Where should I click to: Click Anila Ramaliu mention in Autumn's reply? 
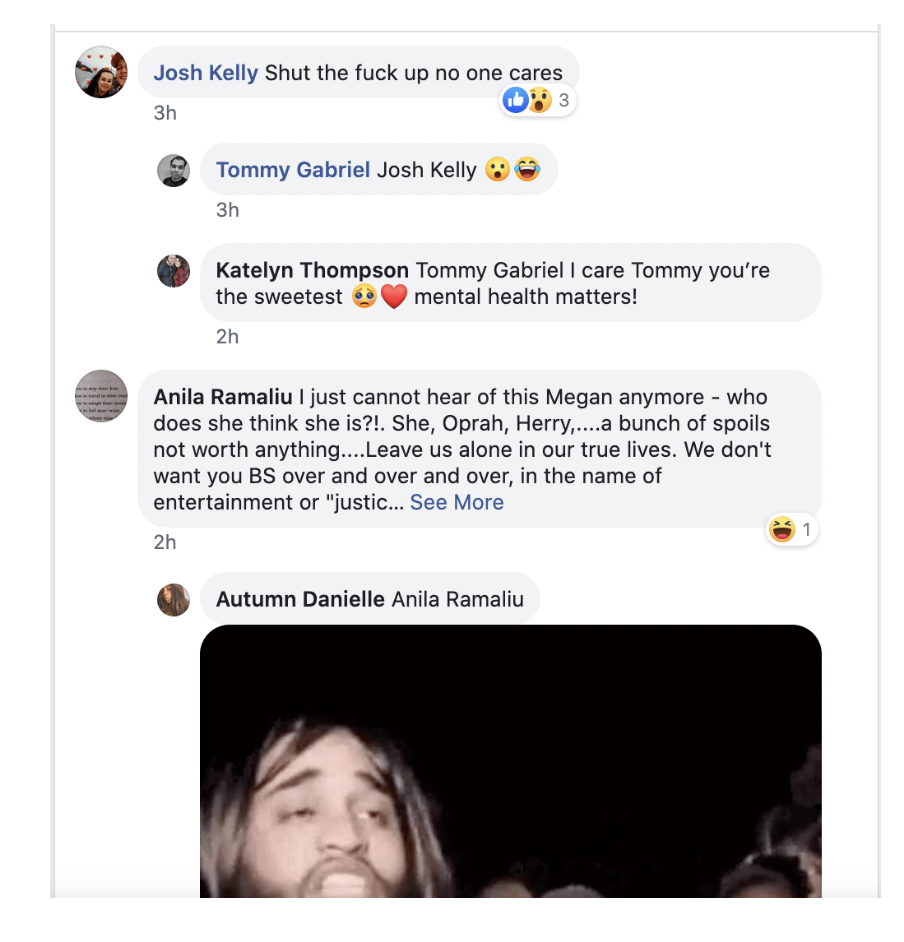point(458,600)
